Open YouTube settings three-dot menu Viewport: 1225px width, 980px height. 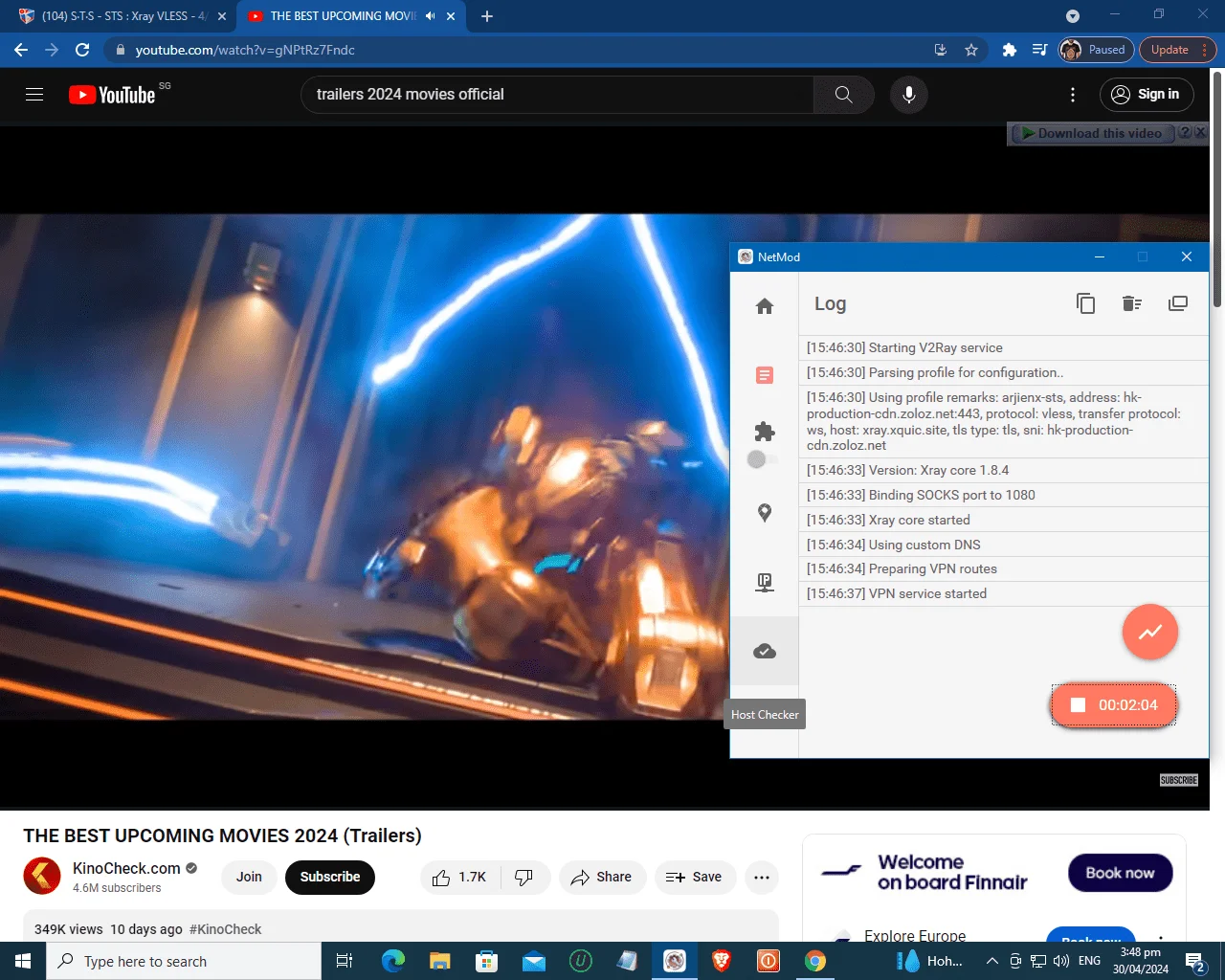1073,94
